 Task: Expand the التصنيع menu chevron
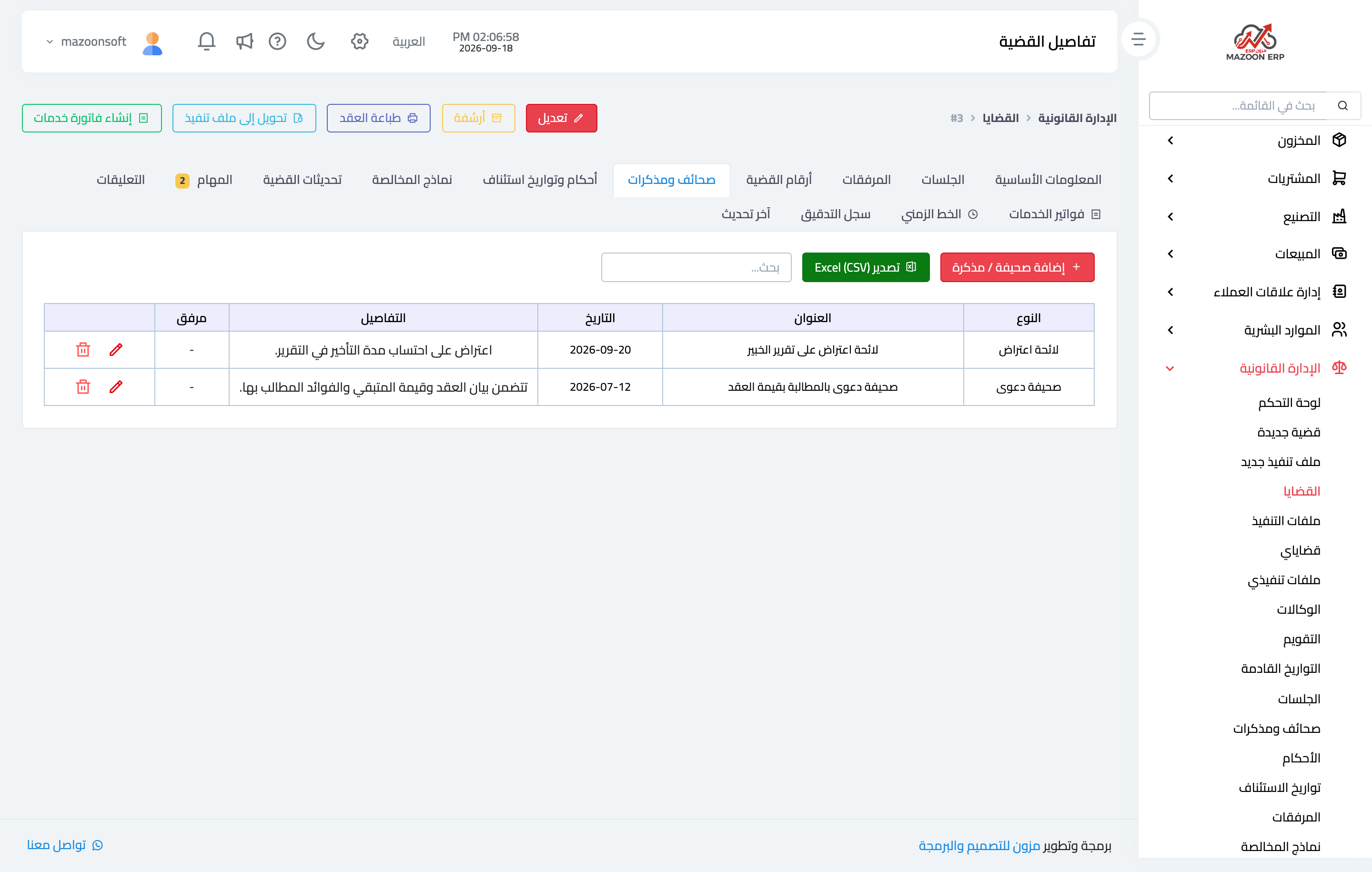1170,217
